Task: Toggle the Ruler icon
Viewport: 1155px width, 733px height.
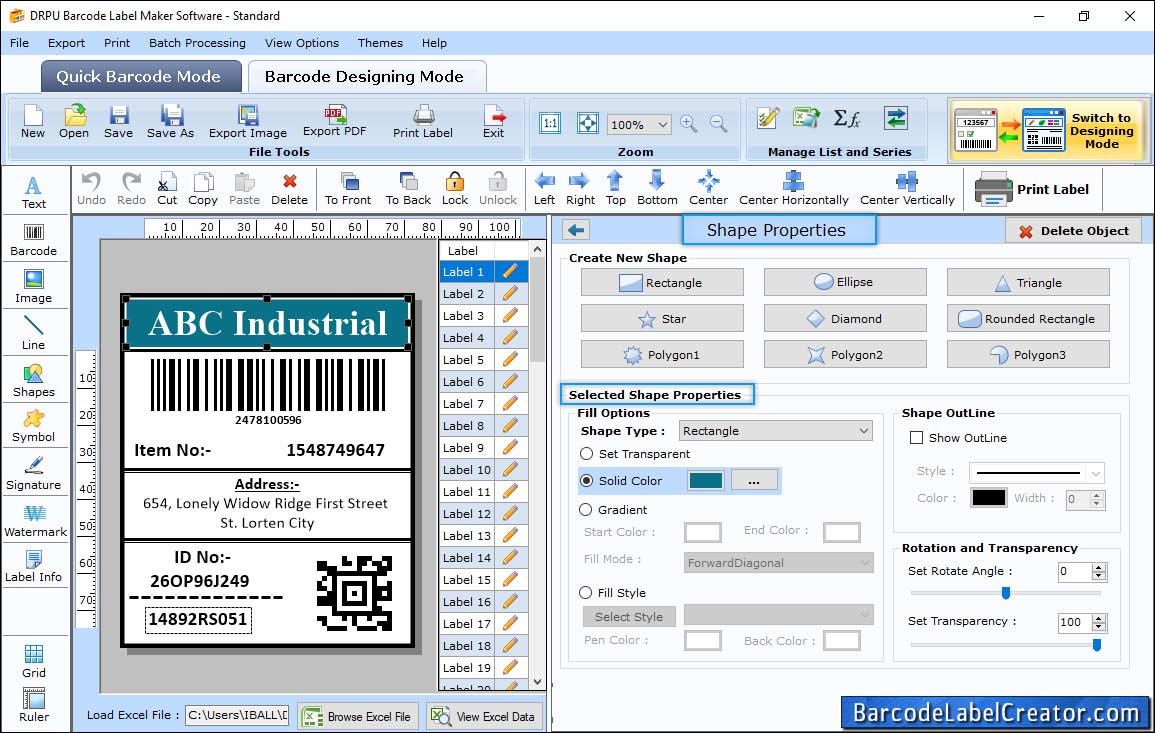Action: [33, 705]
